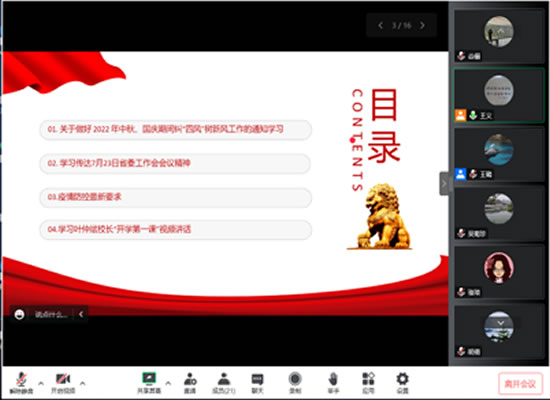The image size is (550, 400).
Task: Unmute the microphone in the toolbar
Action: [21, 382]
